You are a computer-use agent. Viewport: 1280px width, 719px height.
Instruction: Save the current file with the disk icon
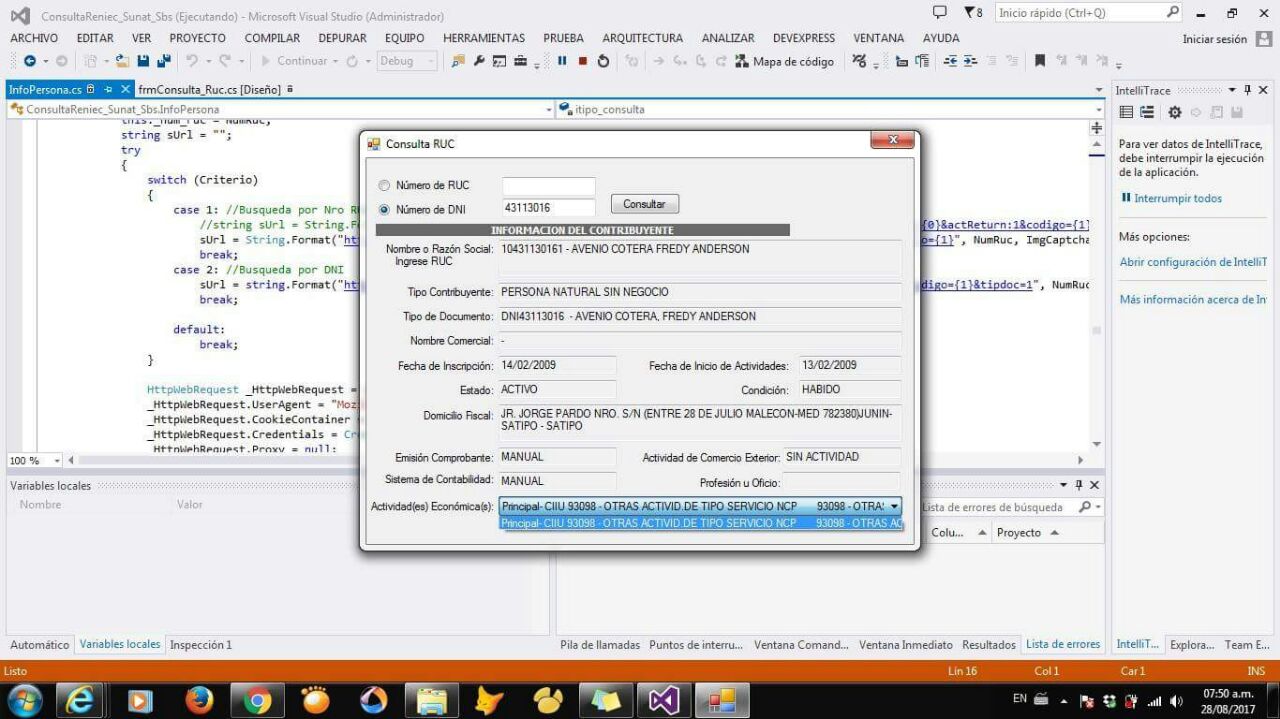click(144, 61)
